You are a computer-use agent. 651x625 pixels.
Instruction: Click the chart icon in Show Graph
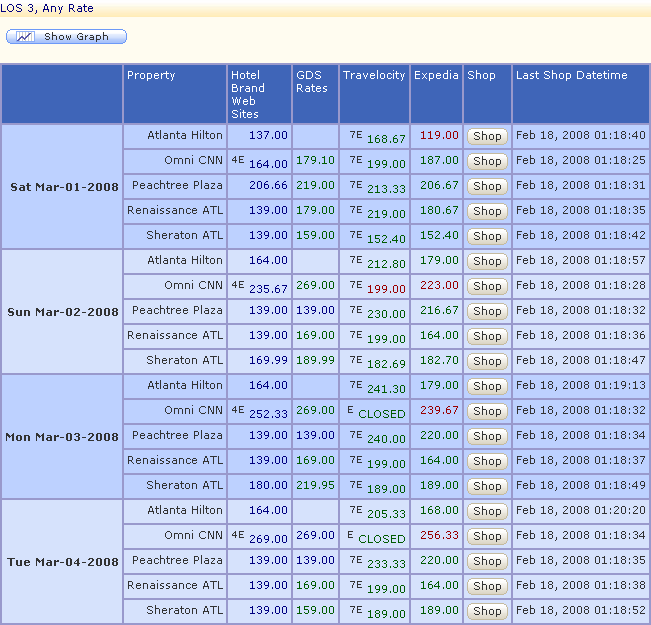point(25,37)
